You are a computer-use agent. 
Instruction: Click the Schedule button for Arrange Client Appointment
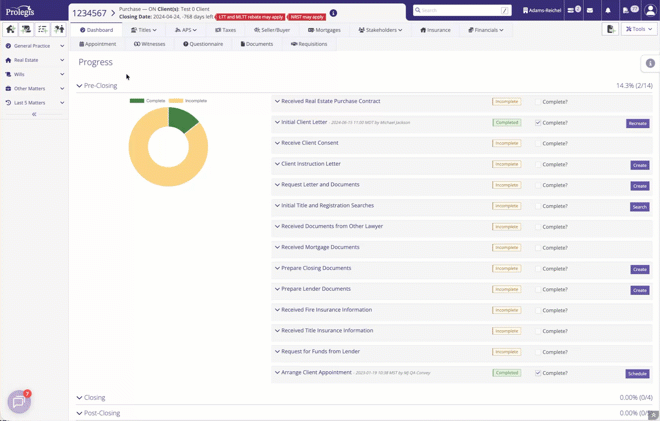coord(637,374)
